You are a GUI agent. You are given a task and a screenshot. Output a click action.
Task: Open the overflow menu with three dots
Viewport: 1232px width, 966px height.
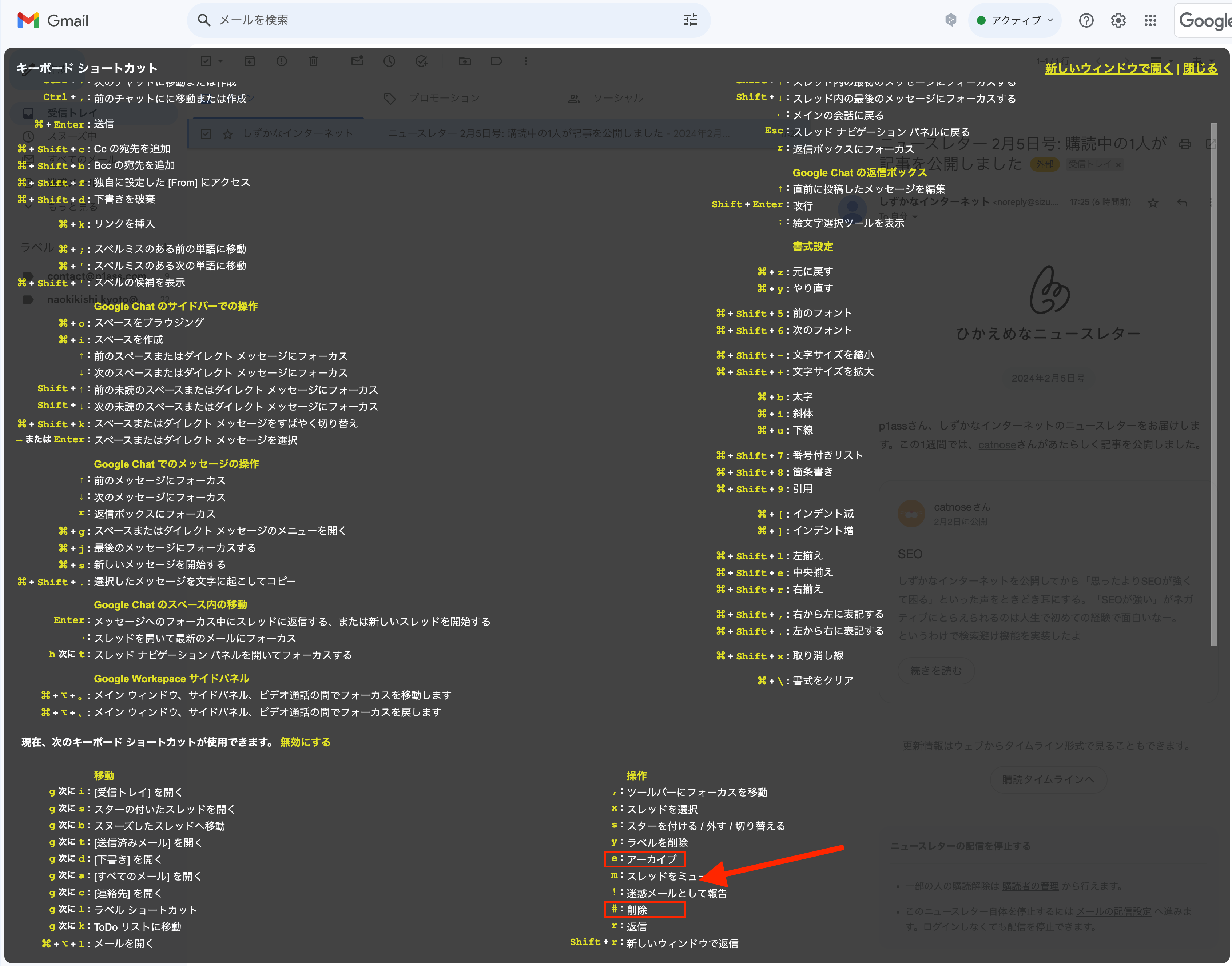coord(526,61)
